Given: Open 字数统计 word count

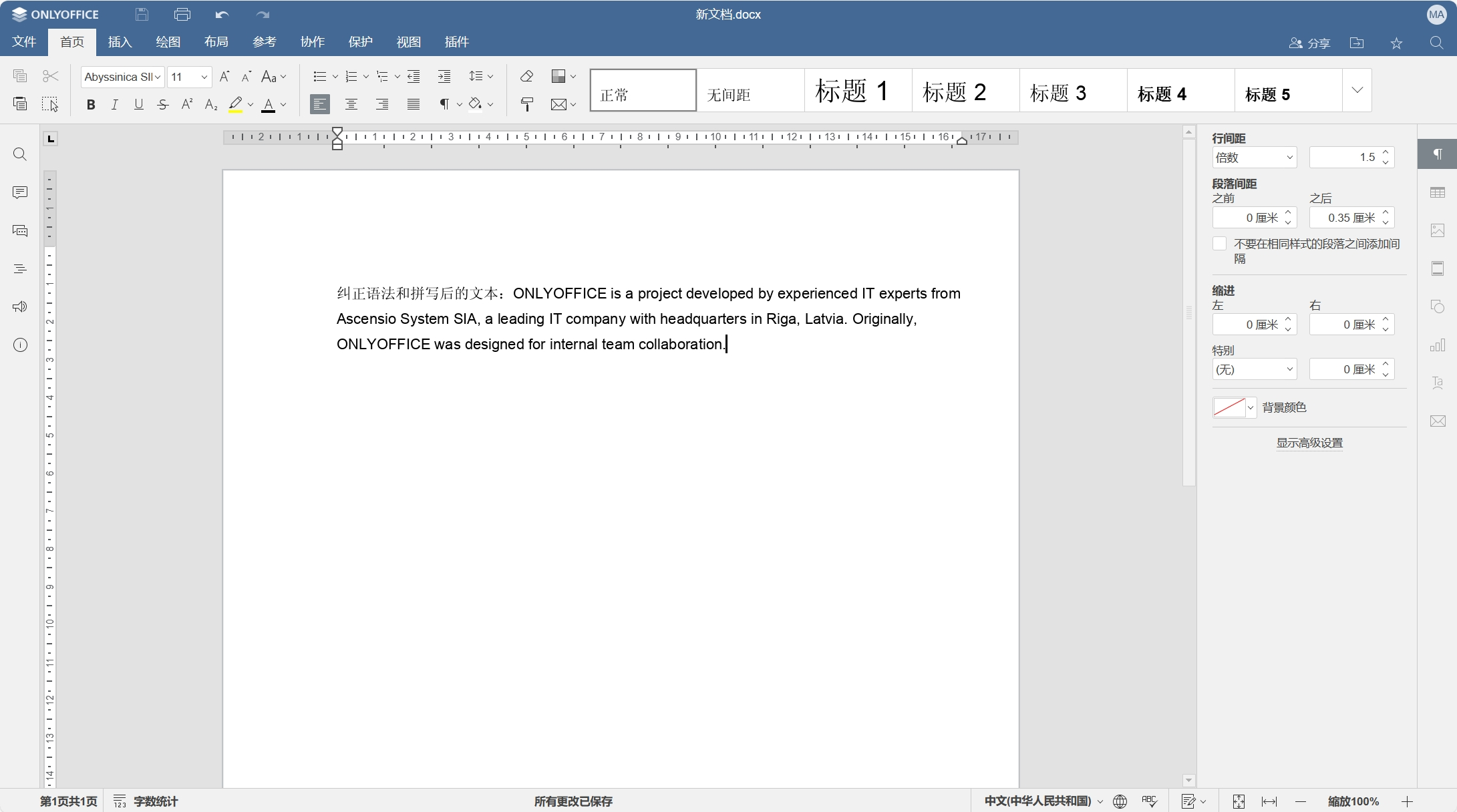Looking at the screenshot, I should click(146, 801).
